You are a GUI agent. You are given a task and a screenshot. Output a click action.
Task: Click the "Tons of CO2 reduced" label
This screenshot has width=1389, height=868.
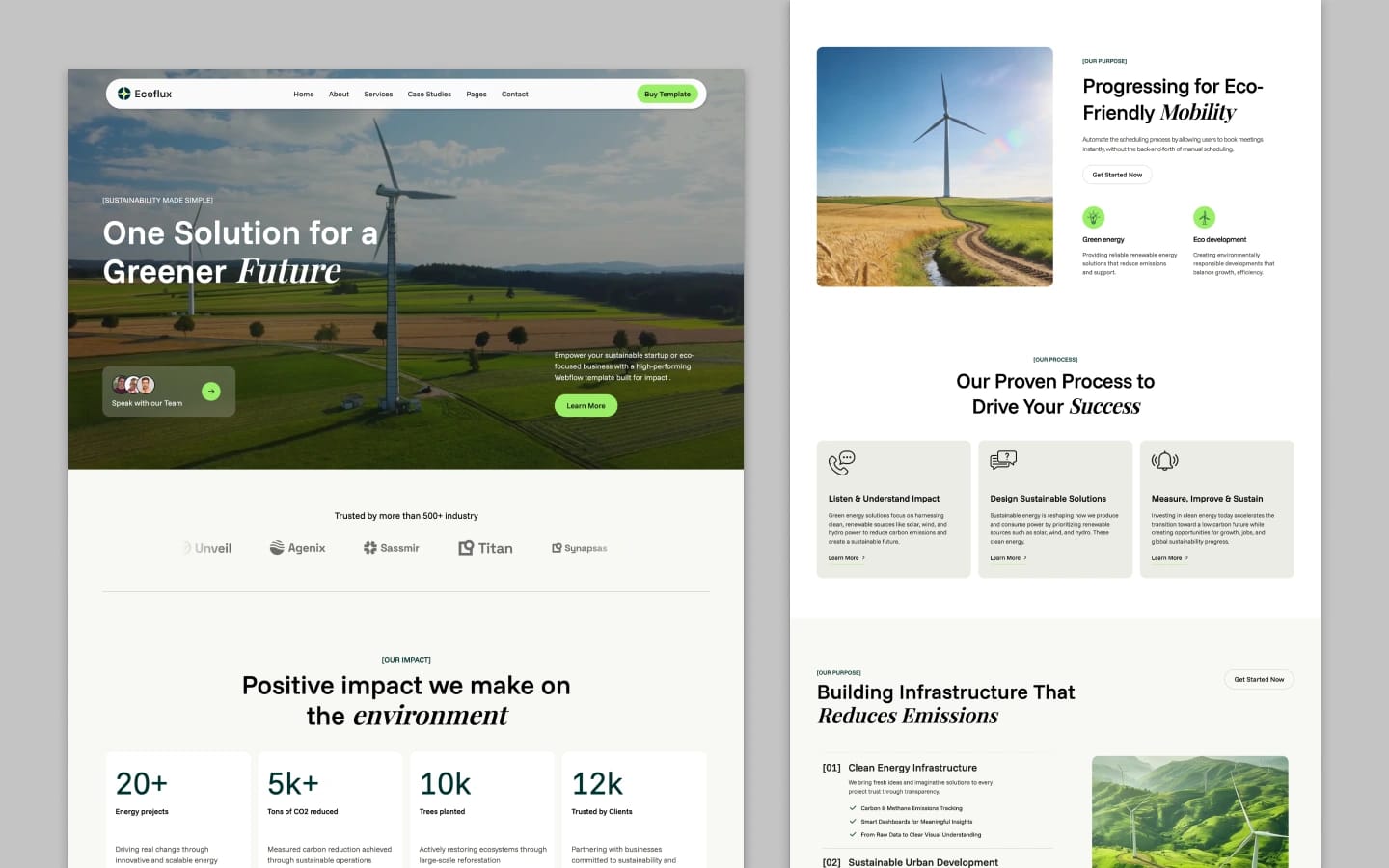click(x=303, y=812)
